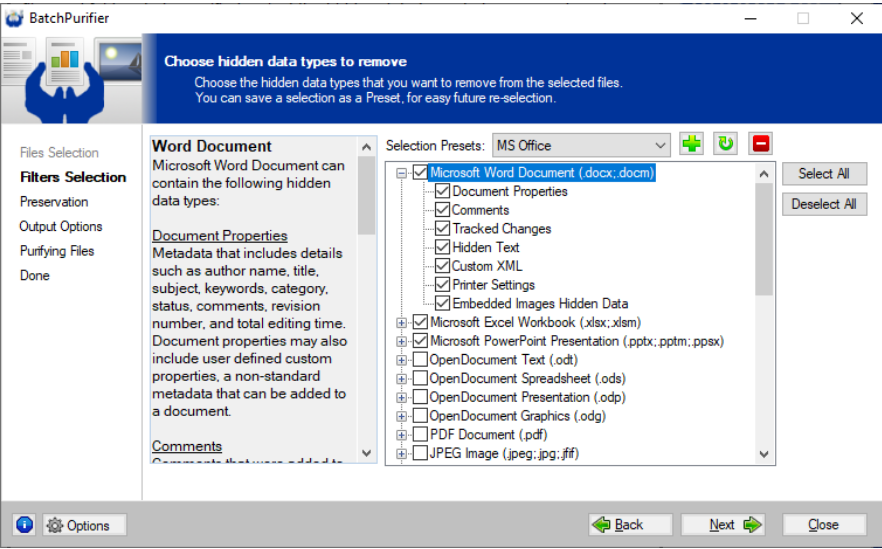The width and height of the screenshot is (882, 549).
Task: Open Options with the gear button
Action: click(85, 525)
